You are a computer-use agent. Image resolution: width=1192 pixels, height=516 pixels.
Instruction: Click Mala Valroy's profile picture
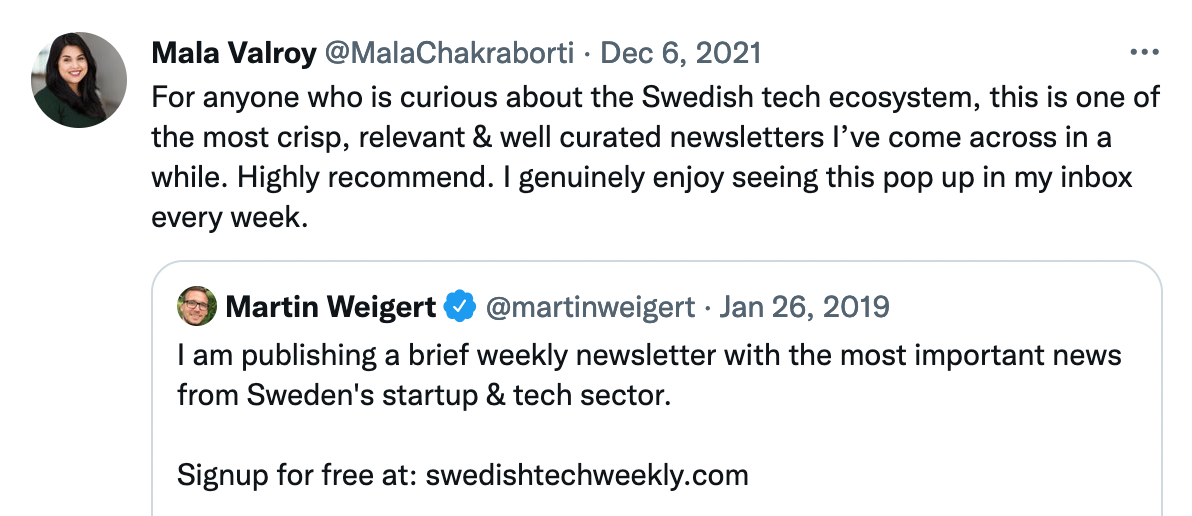79,80
